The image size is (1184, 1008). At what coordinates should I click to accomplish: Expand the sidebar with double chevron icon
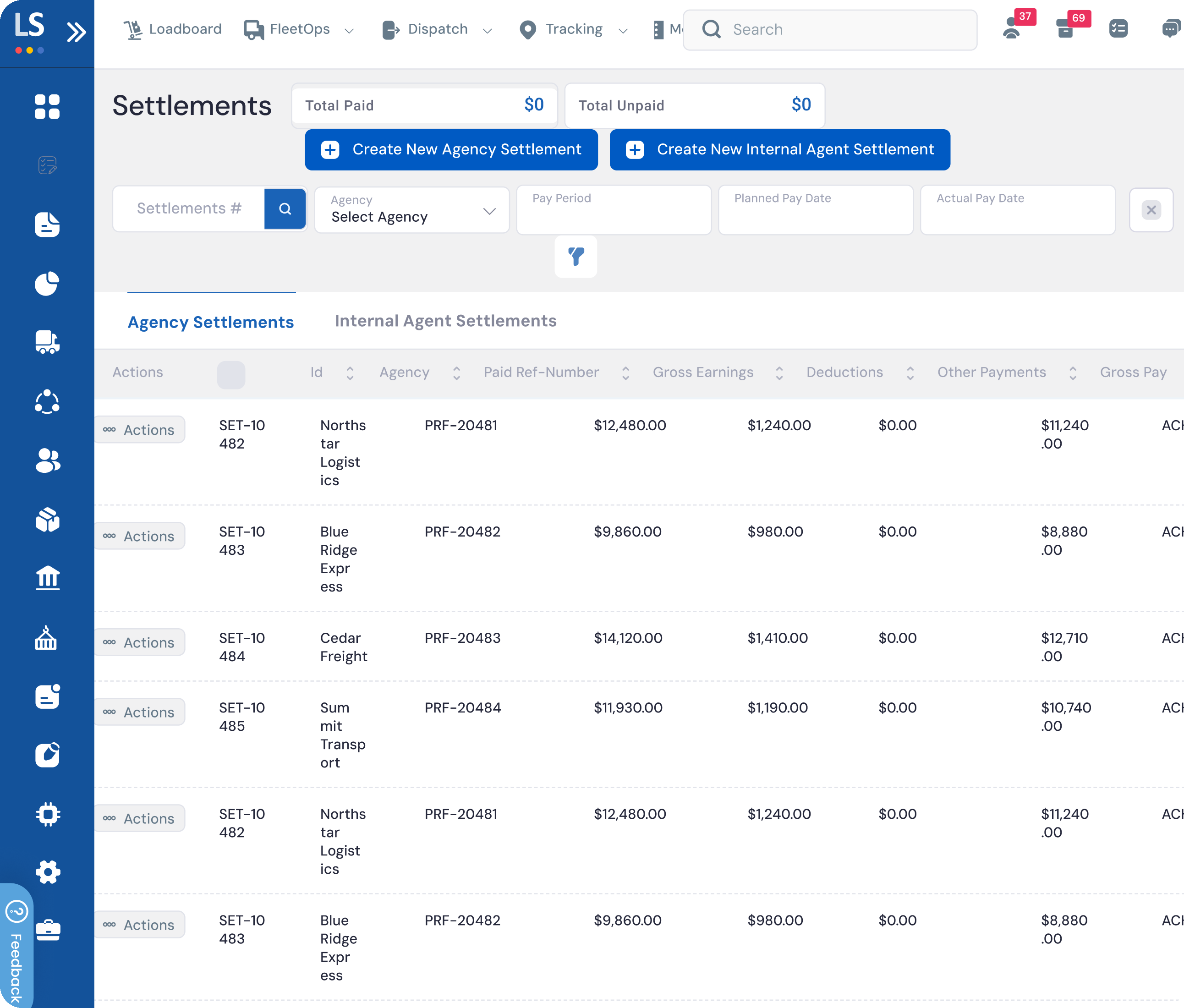coord(76,32)
